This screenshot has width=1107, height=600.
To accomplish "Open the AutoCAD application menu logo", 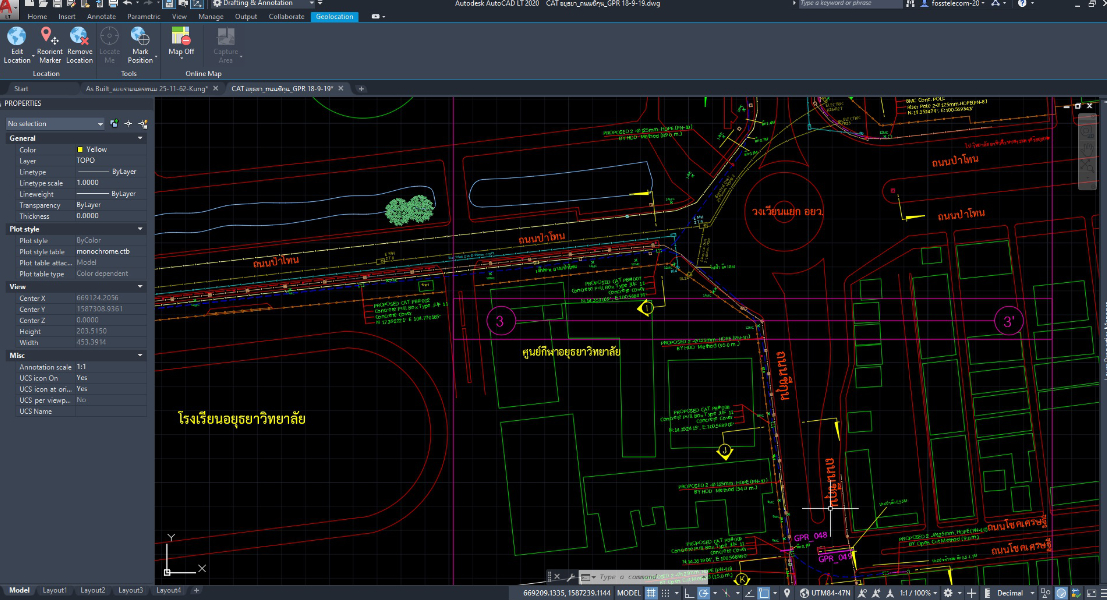I will (x=8, y=7).
